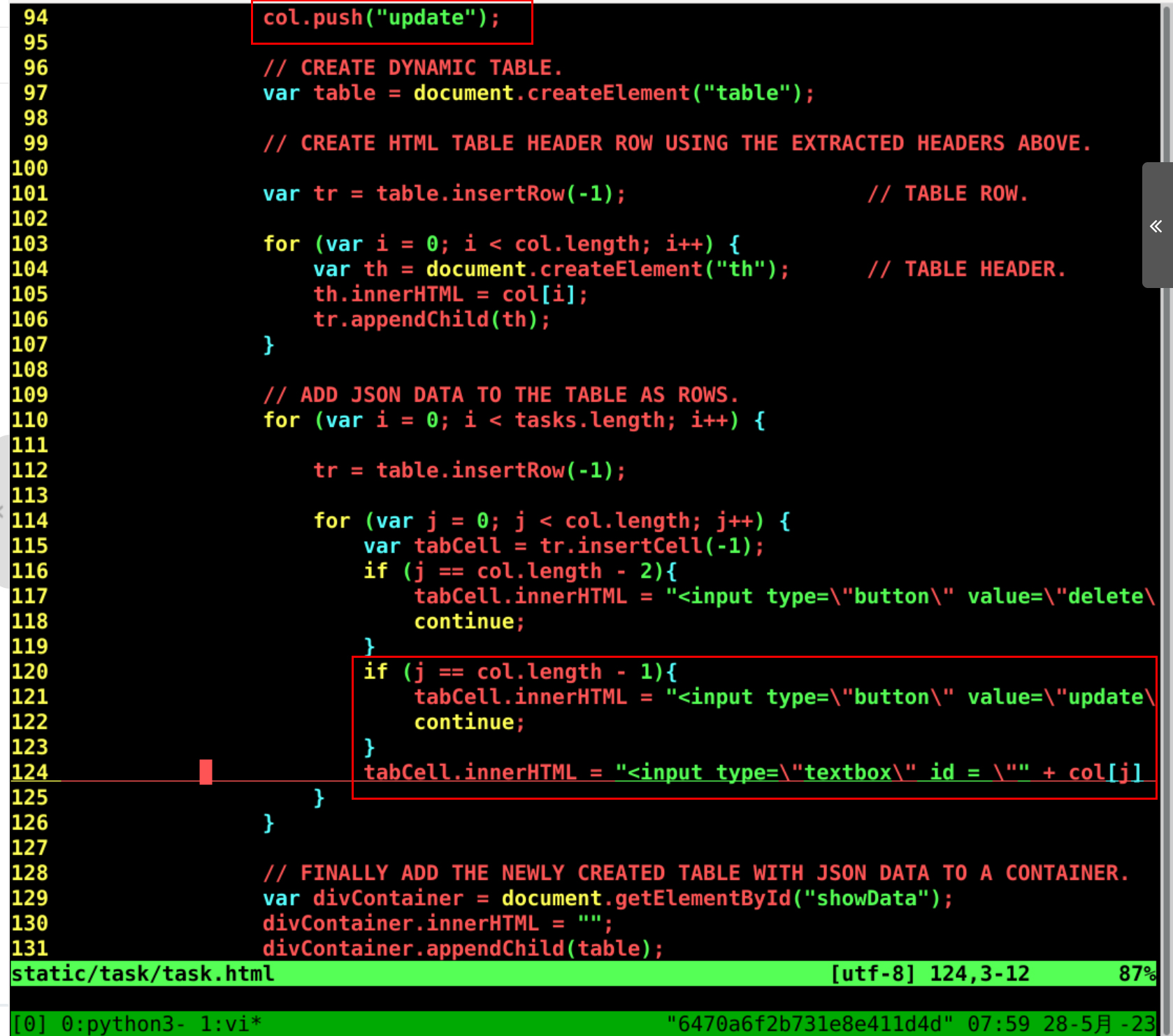Click the date 28-5月 -23 in tmux bar
Image resolution: width=1173 pixels, height=1036 pixels.
1100,1024
